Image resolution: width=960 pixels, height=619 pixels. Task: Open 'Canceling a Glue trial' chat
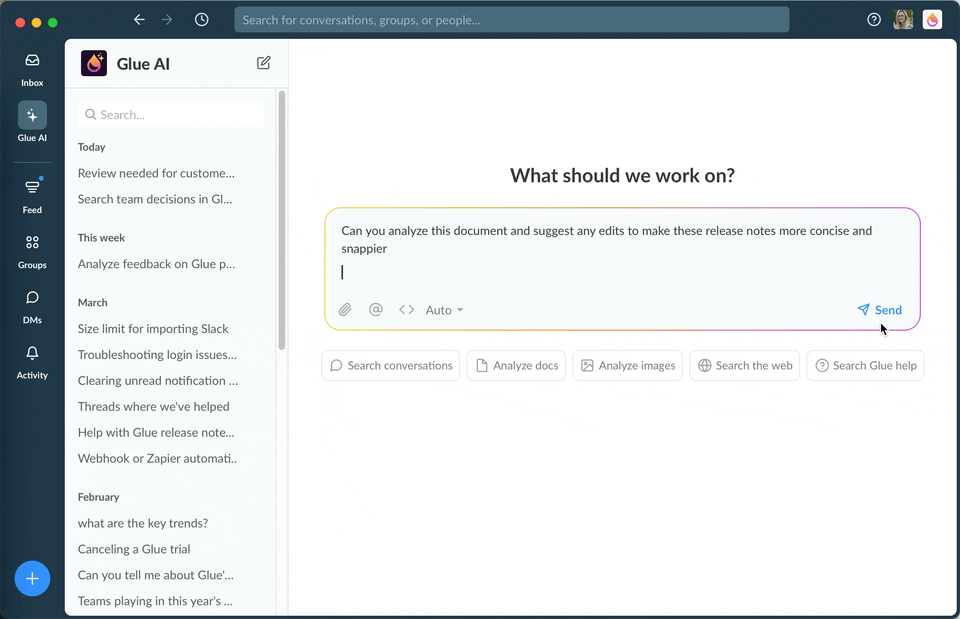click(134, 549)
